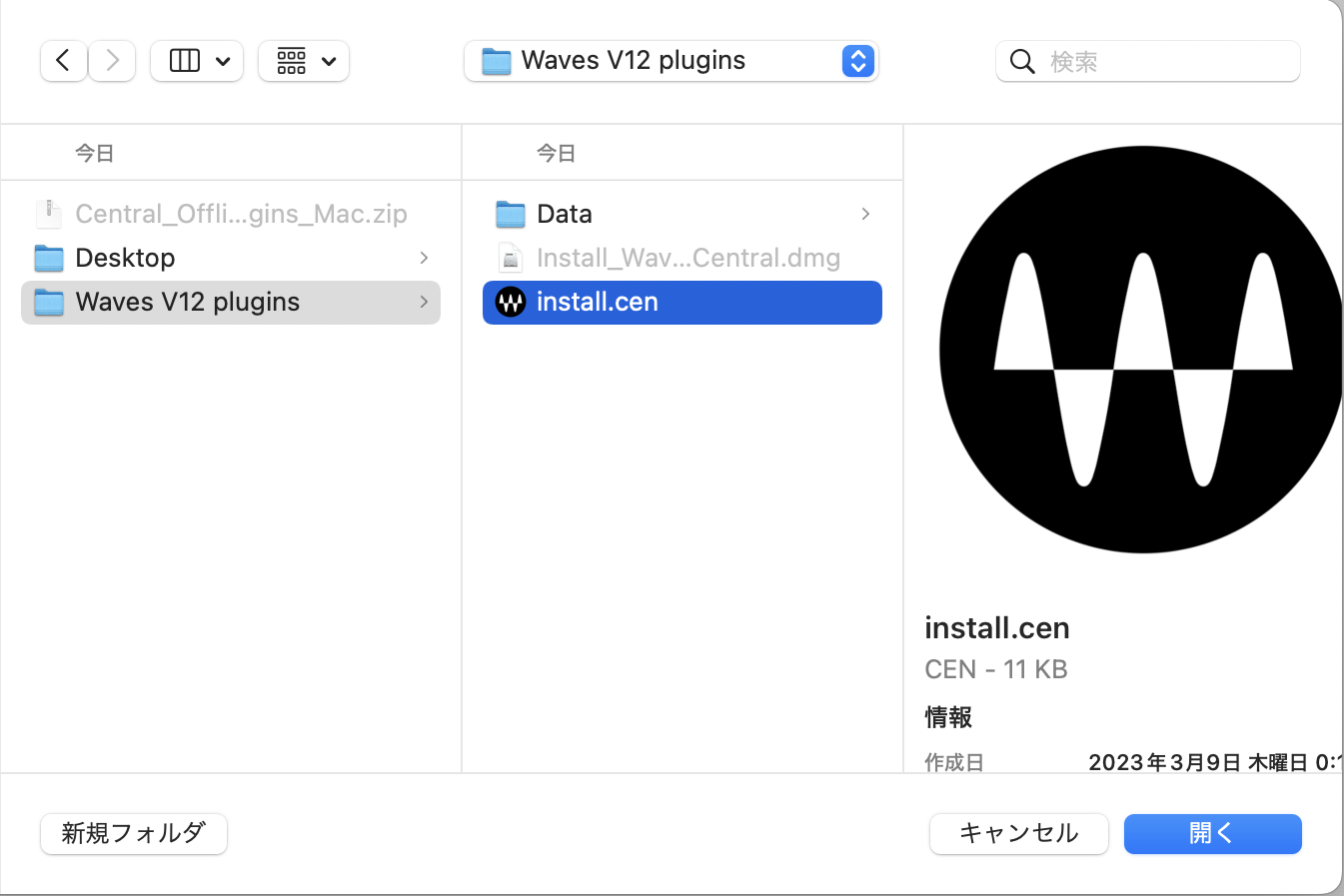
Task: Click install.cen title in preview pane
Action: tap(997, 627)
